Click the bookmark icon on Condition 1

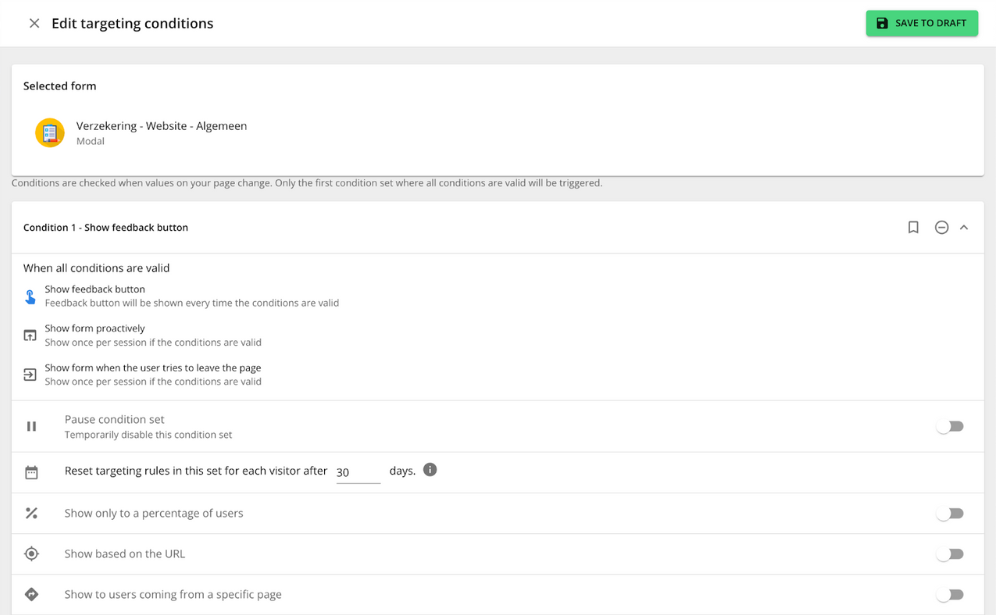point(913,228)
